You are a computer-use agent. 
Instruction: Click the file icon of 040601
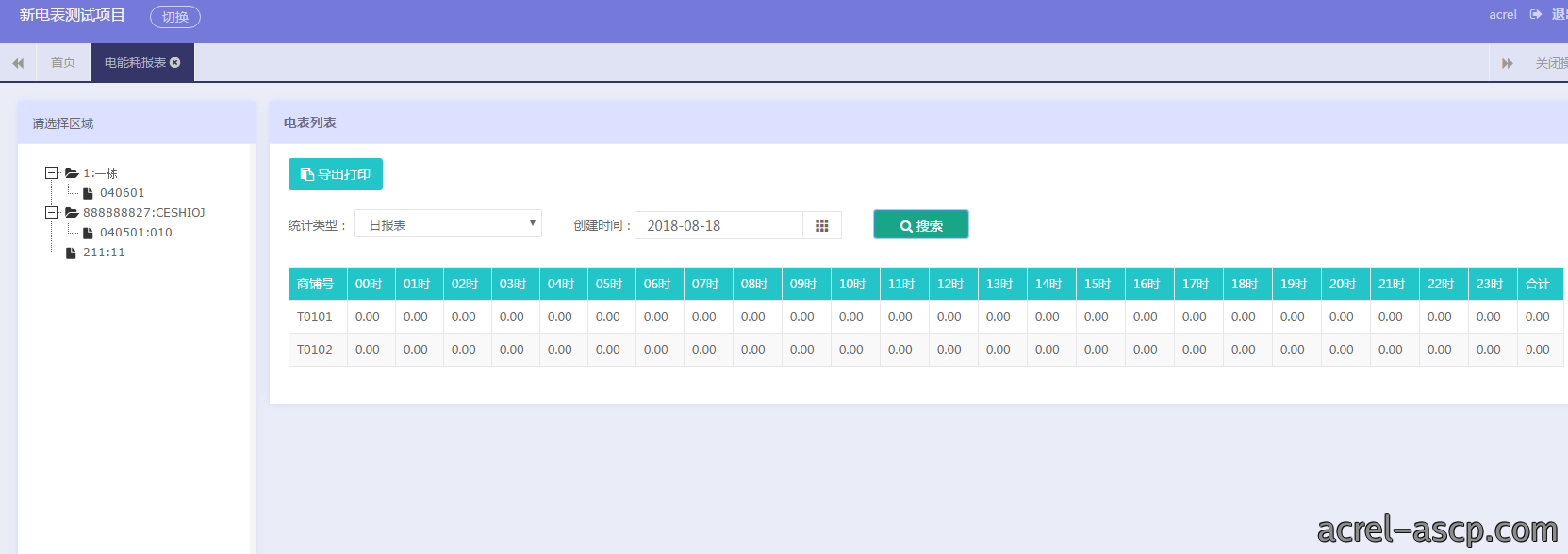coord(88,193)
